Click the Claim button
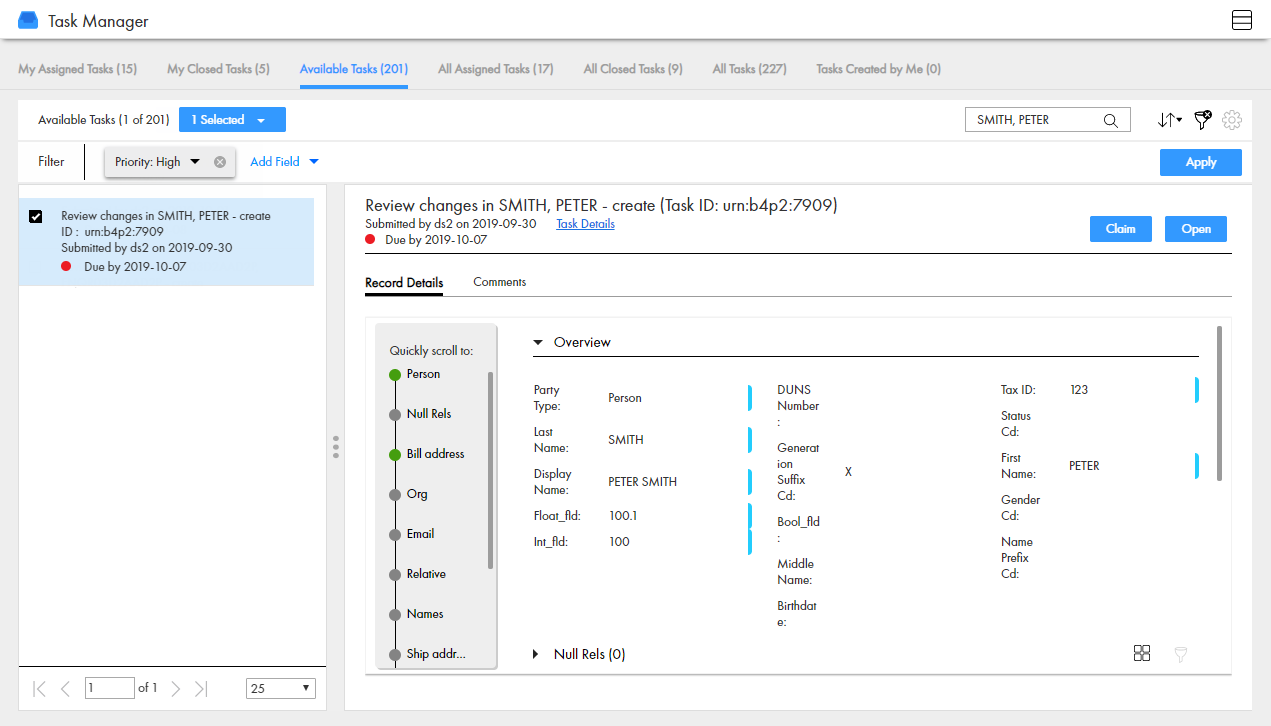The height and width of the screenshot is (726, 1271). 1120,229
